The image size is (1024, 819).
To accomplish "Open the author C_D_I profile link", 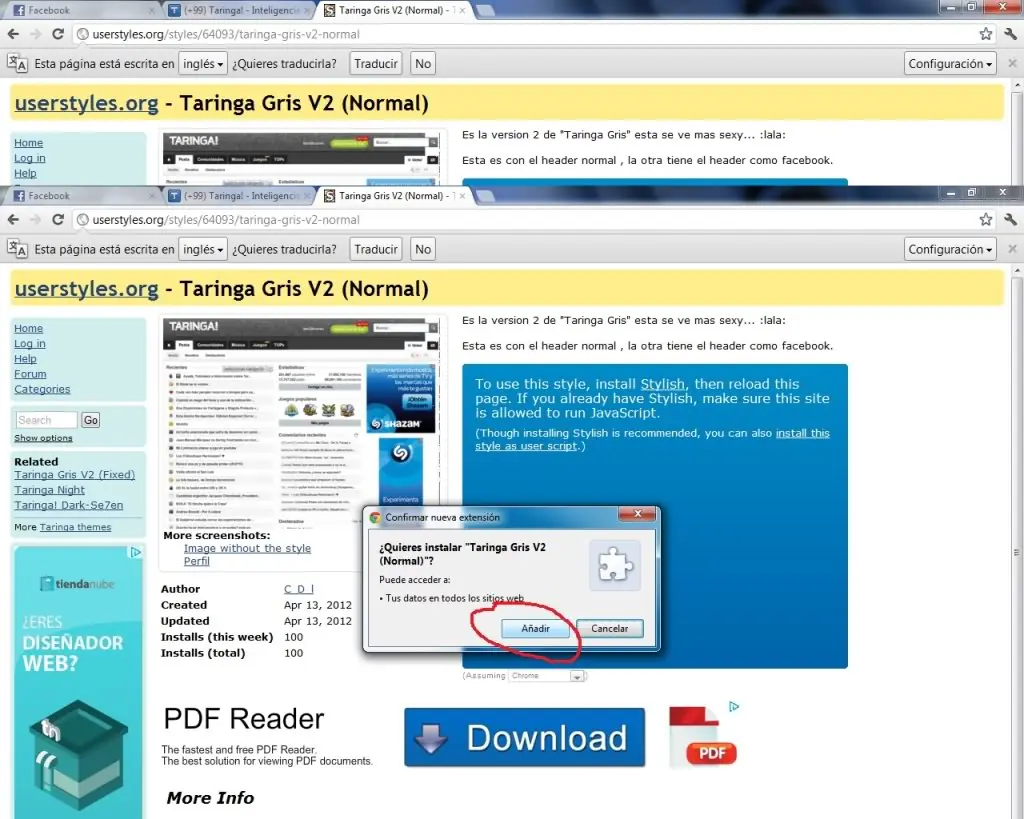I will (x=299, y=589).
